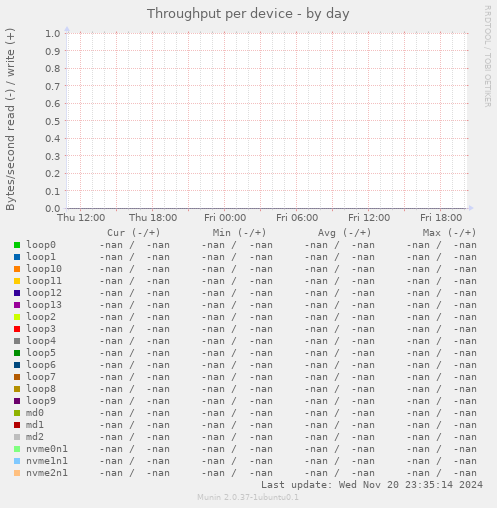The width and height of the screenshot is (497, 508).
Task: Click the Min (-/+) column header
Action: point(239,233)
